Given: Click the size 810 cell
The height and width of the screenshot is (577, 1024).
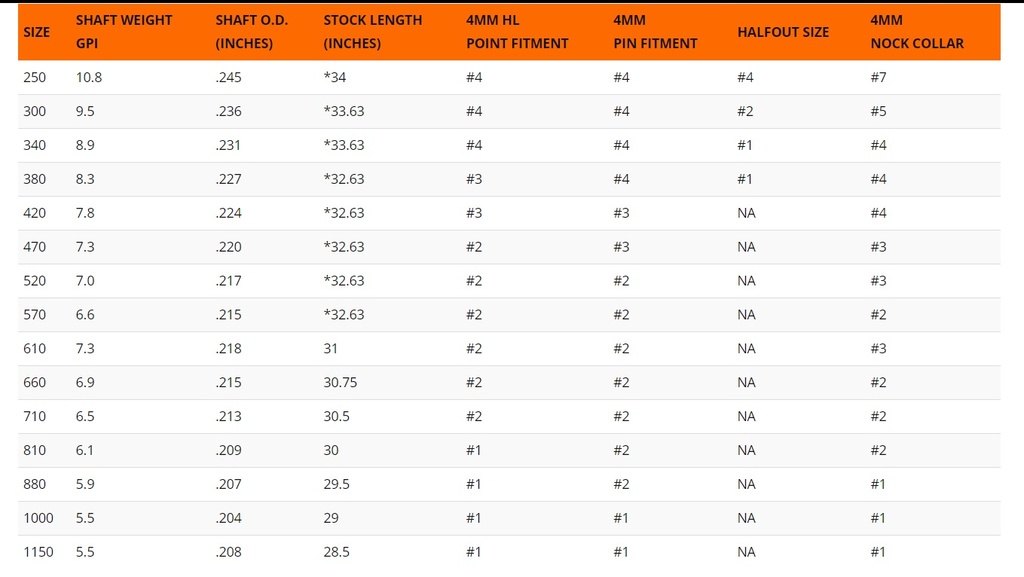Looking at the screenshot, I should [x=35, y=450].
